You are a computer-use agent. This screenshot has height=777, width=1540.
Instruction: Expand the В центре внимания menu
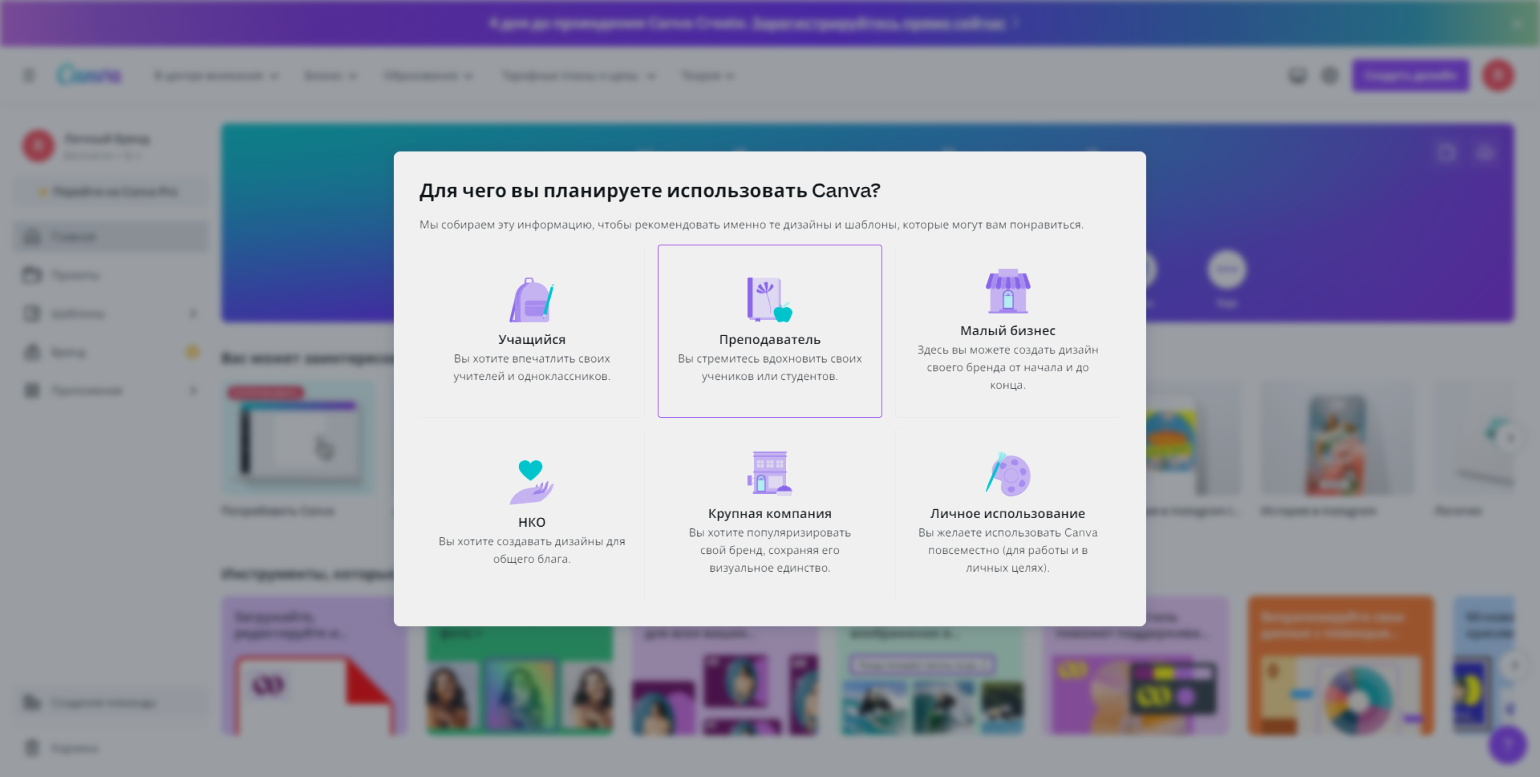216,75
